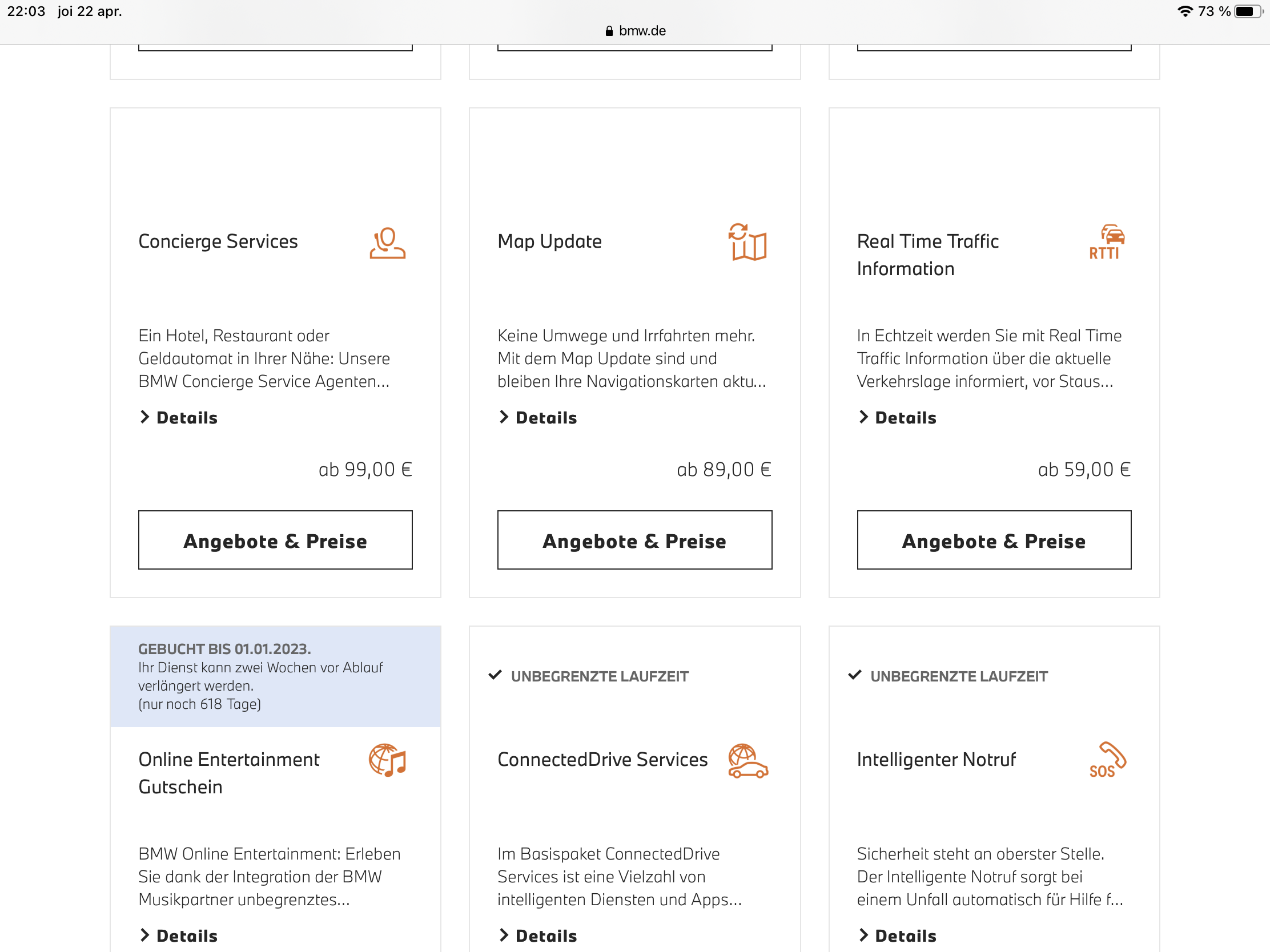Click the price ab 99,00 €
Screen dimensions: 1270x952
coord(365,469)
